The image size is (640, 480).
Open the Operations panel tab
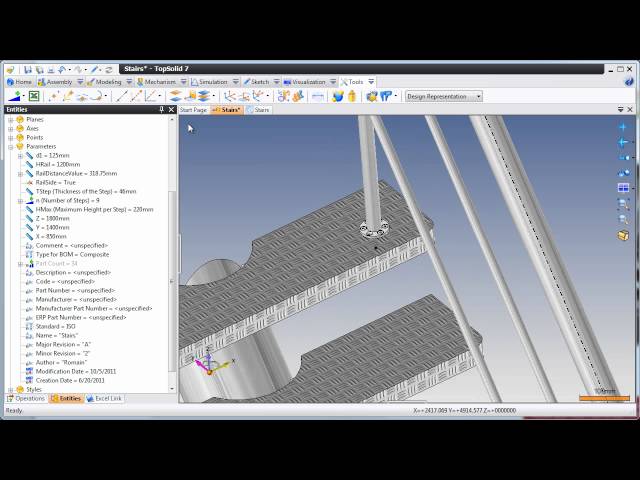click(x=27, y=399)
